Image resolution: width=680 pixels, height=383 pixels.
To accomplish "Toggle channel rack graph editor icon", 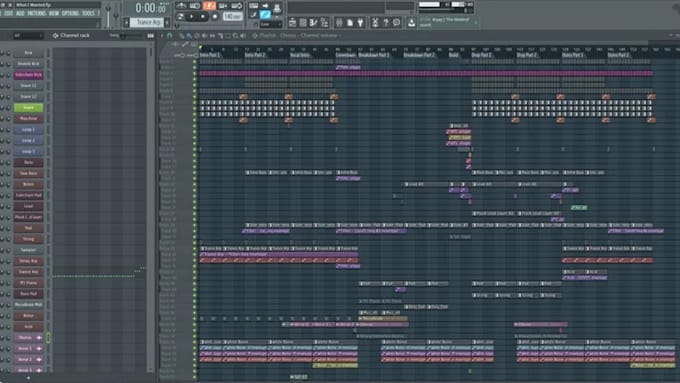I will pos(150,36).
